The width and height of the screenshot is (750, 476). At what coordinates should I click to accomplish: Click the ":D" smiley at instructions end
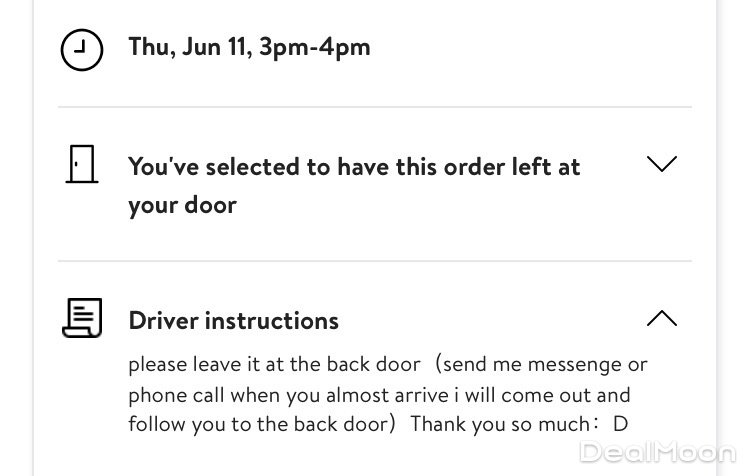612,423
